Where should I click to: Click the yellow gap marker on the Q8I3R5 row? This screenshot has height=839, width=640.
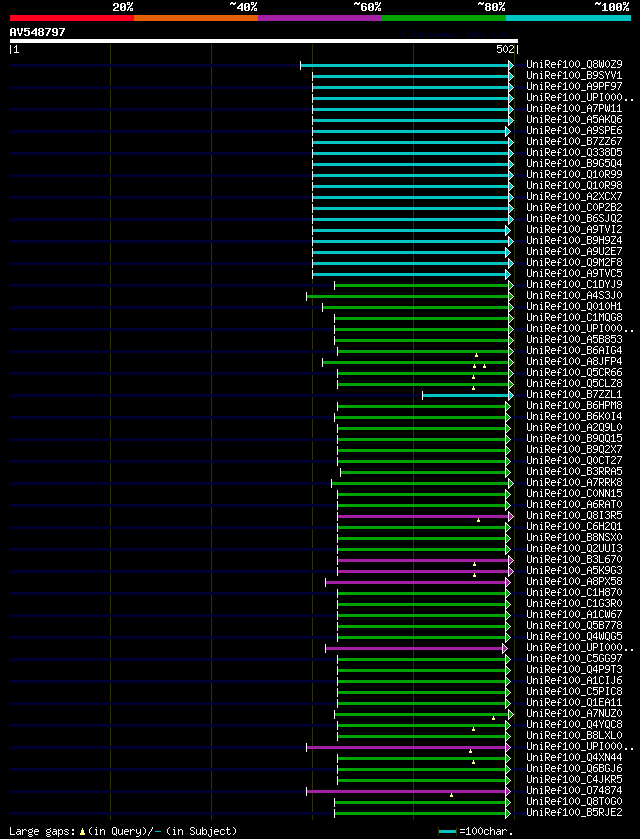coord(478,520)
